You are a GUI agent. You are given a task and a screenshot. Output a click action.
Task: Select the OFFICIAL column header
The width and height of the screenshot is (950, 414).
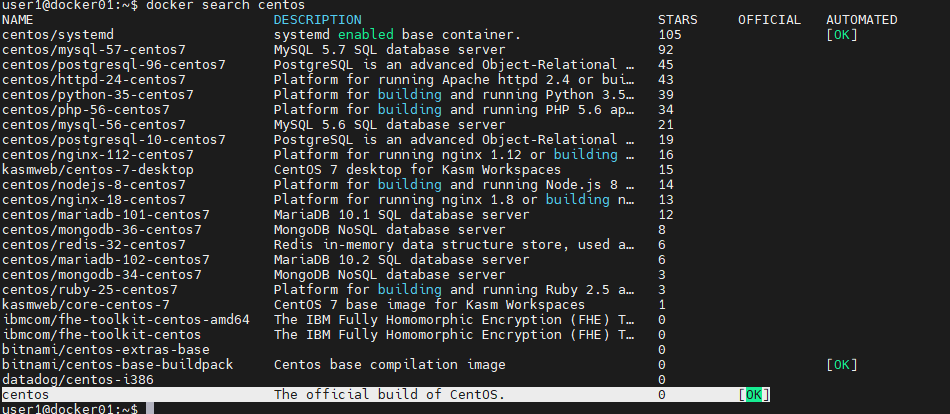point(769,20)
